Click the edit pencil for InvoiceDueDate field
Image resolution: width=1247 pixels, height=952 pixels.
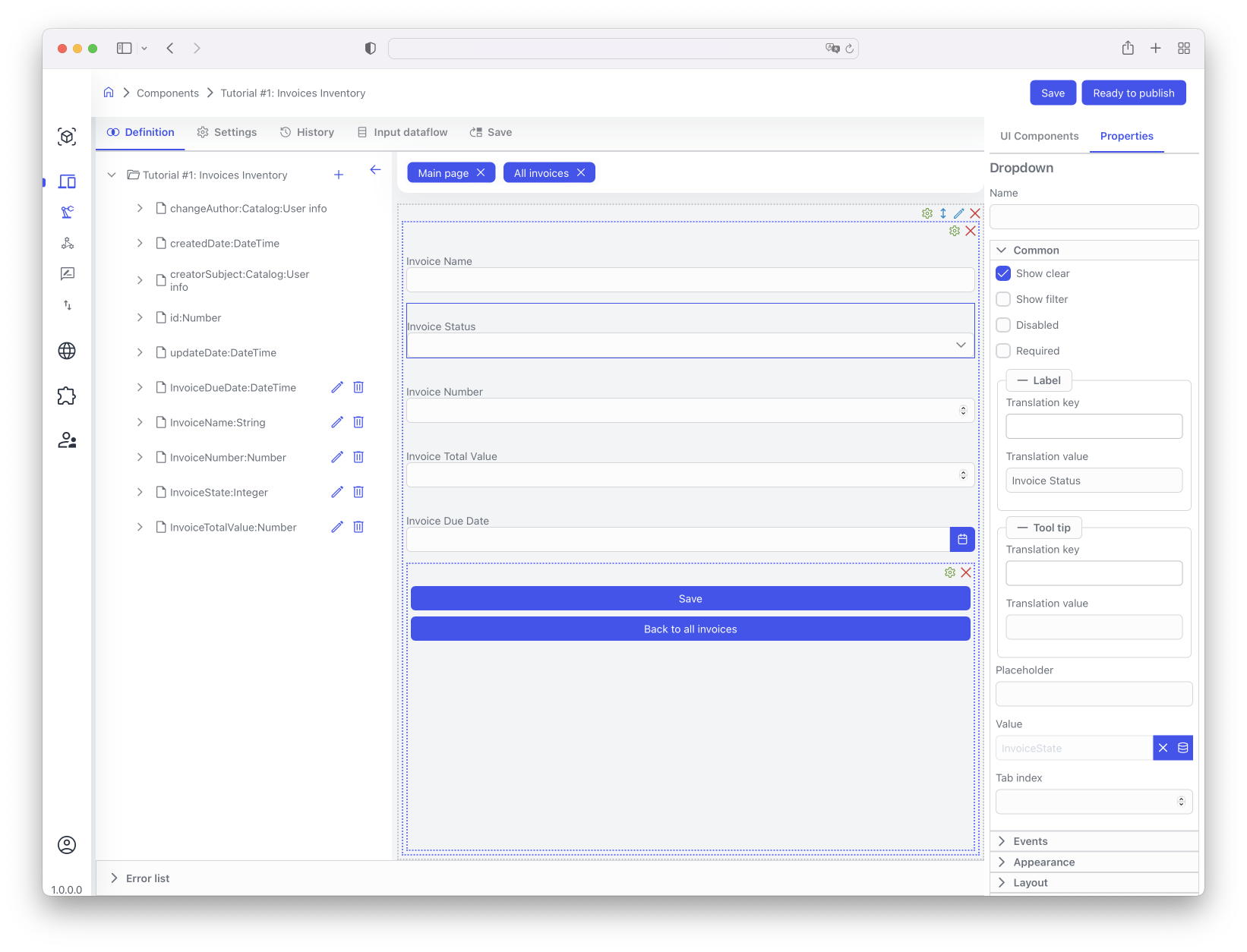click(337, 387)
